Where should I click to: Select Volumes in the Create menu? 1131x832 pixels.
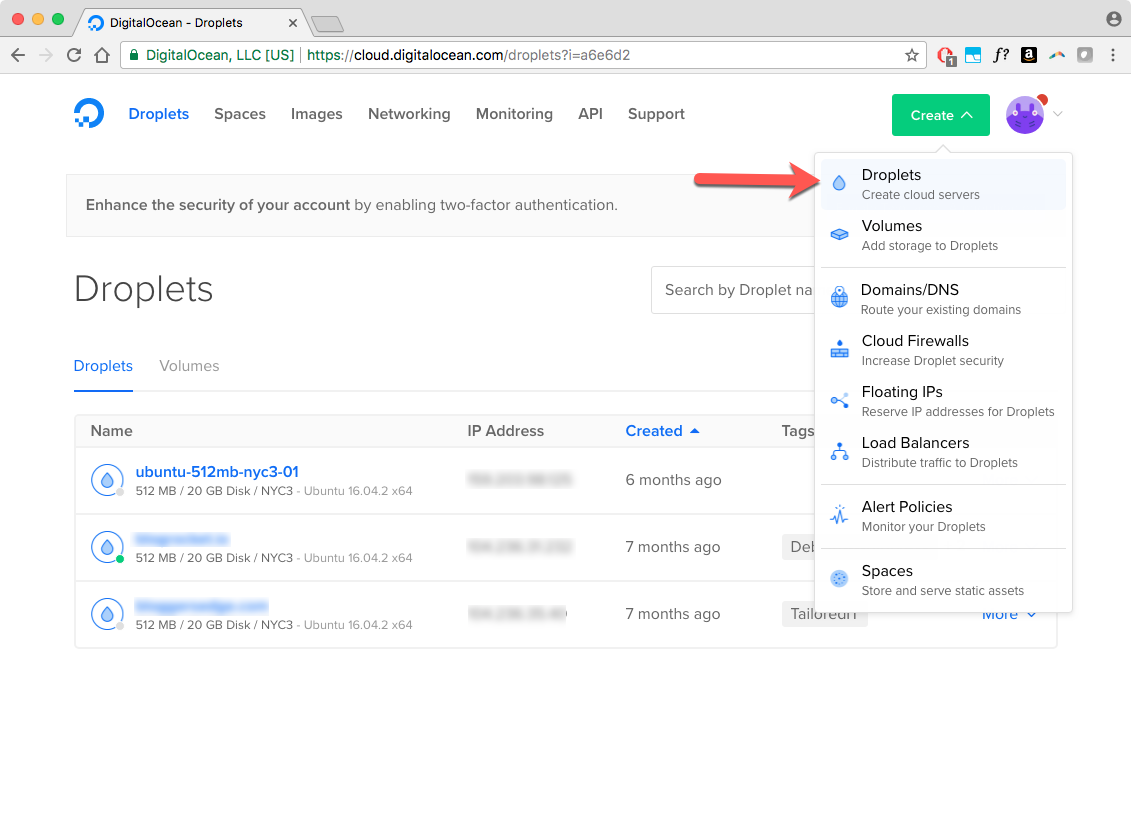[x=943, y=235]
